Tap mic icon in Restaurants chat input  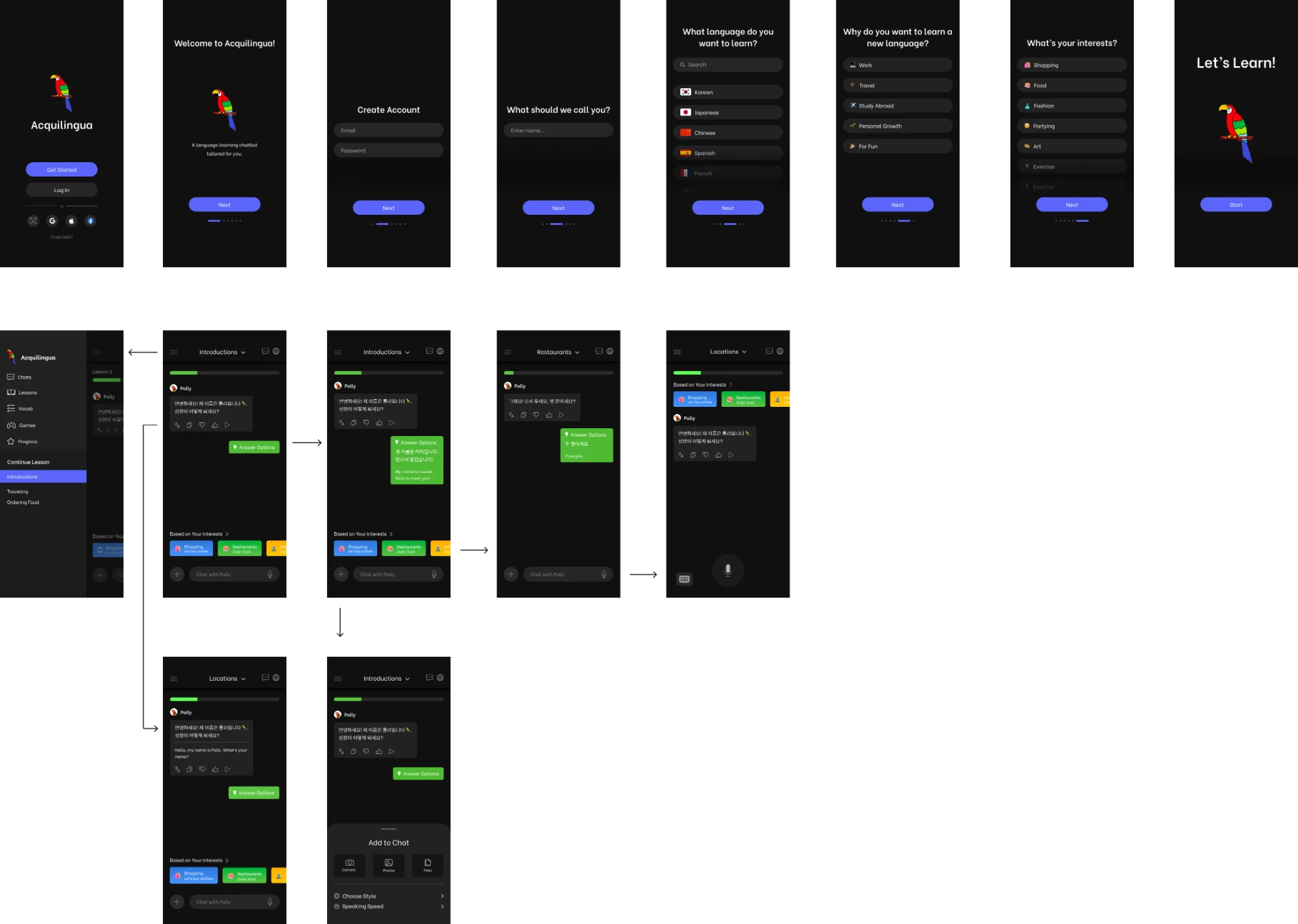click(604, 574)
